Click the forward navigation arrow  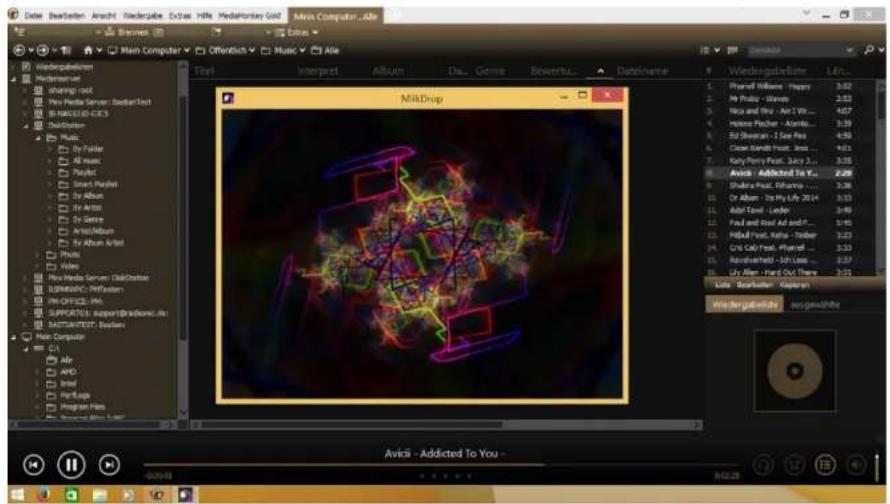tap(43, 51)
